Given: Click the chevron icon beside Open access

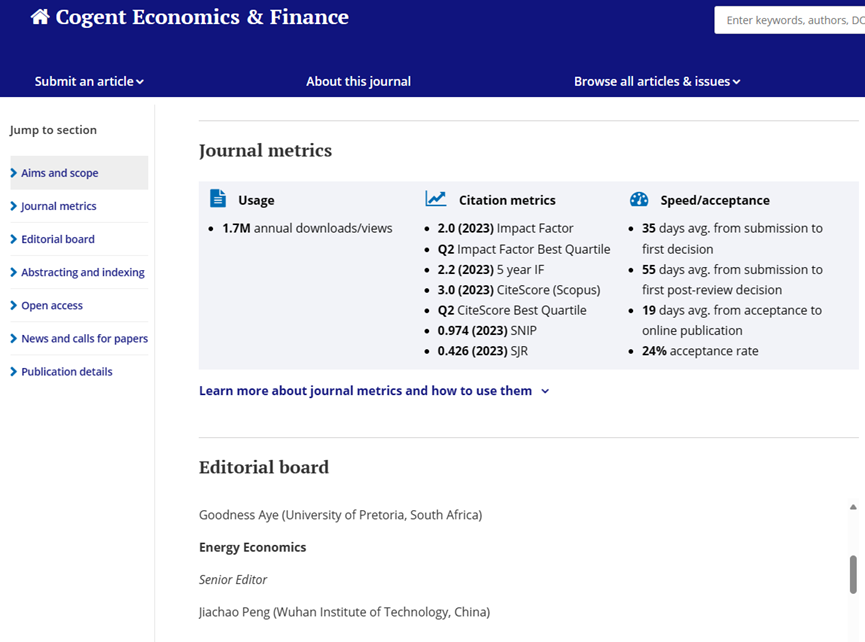Looking at the screenshot, I should (14, 305).
